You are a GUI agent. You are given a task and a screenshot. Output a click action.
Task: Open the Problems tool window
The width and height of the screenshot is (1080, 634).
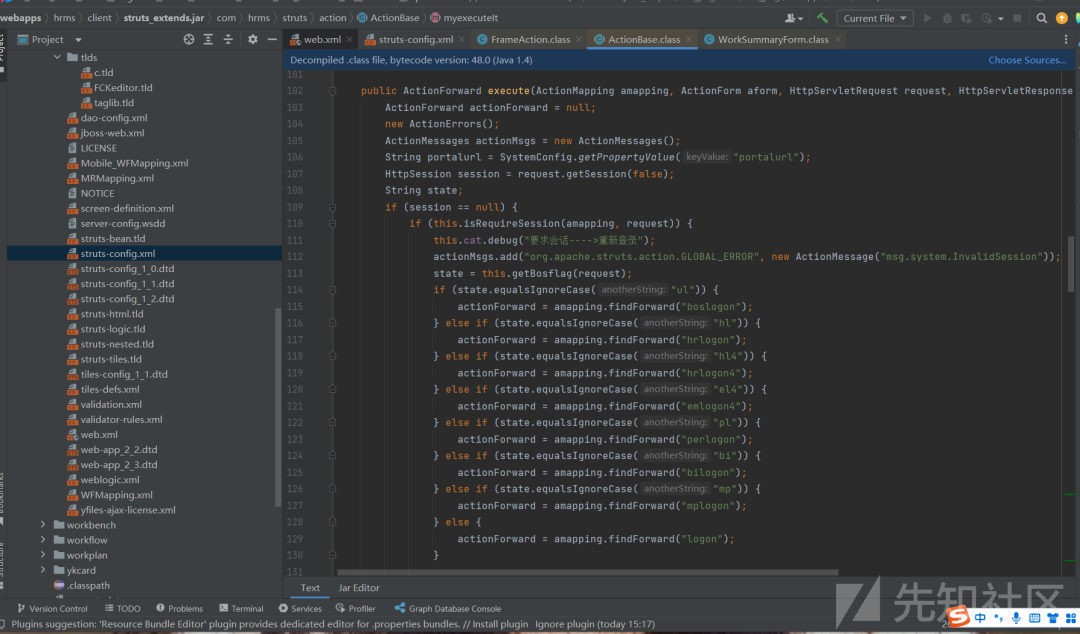pos(179,609)
